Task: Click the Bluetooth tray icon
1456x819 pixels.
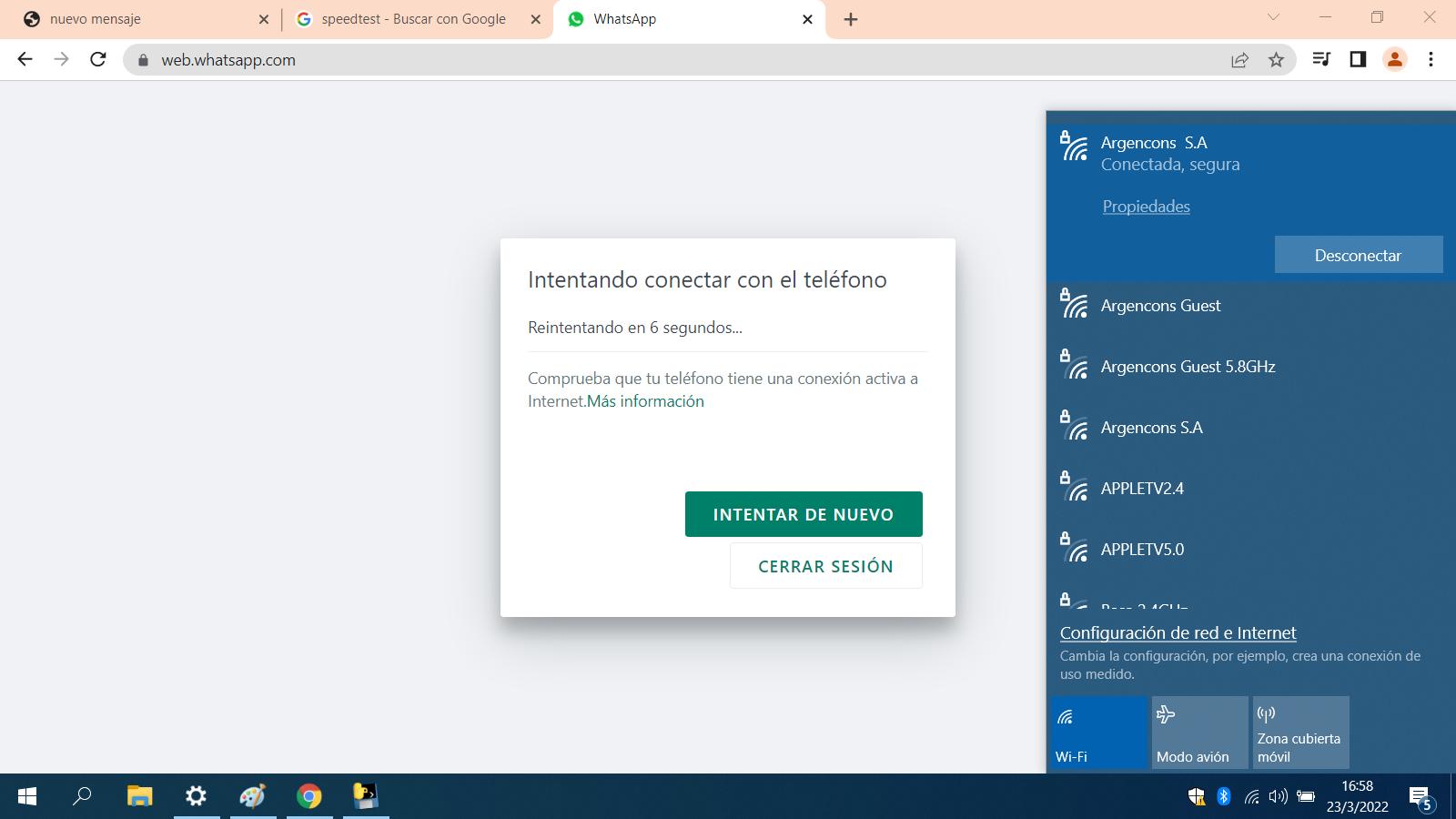Action: 1224,796
